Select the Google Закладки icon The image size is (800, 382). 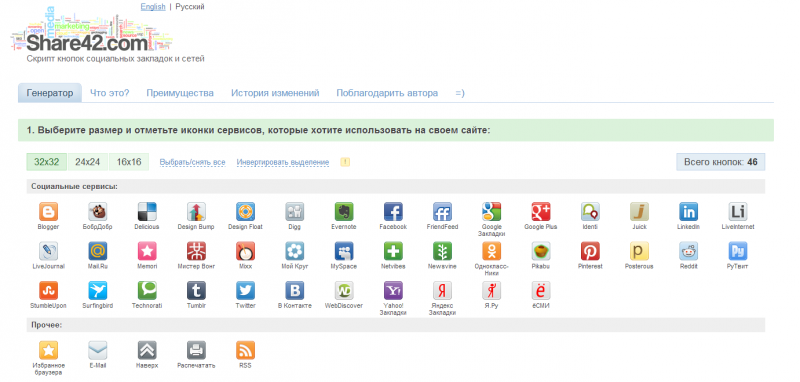(491, 211)
